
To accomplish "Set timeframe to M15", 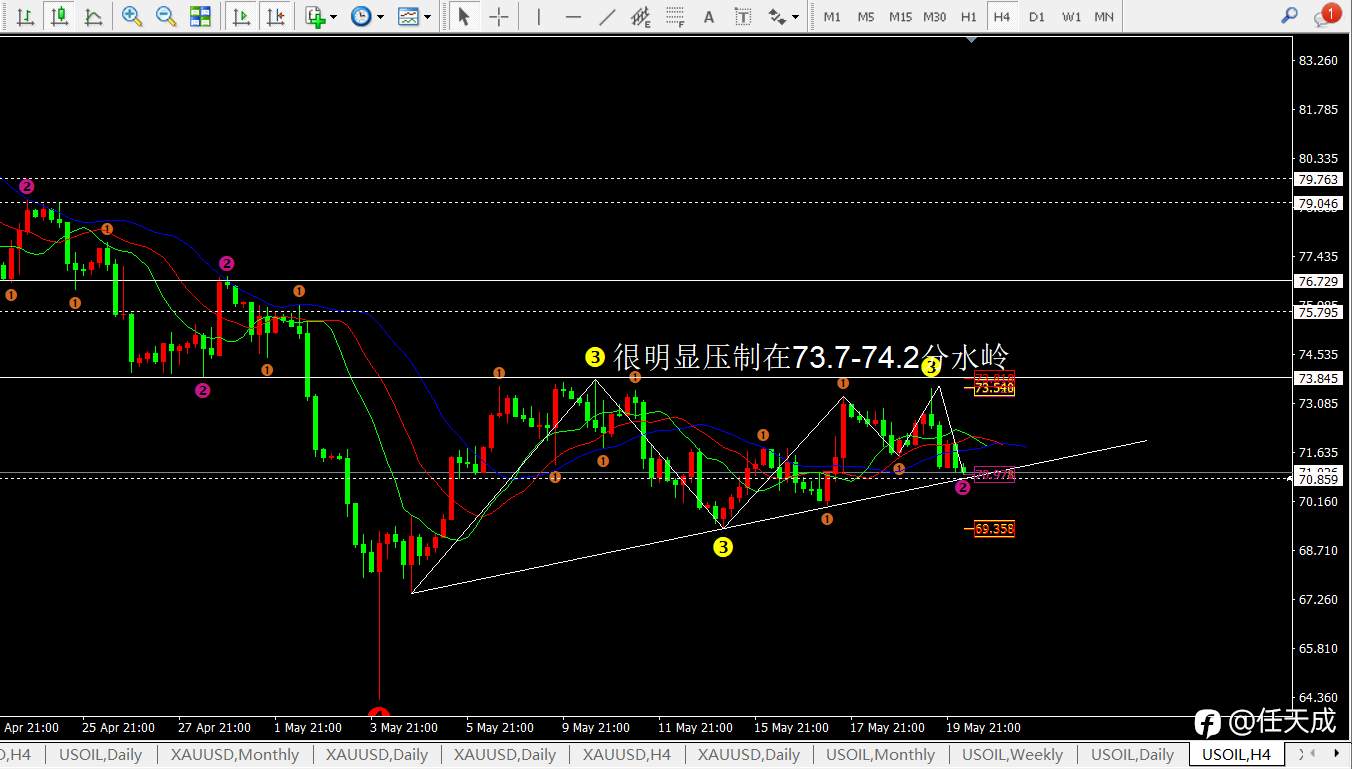I will (900, 17).
